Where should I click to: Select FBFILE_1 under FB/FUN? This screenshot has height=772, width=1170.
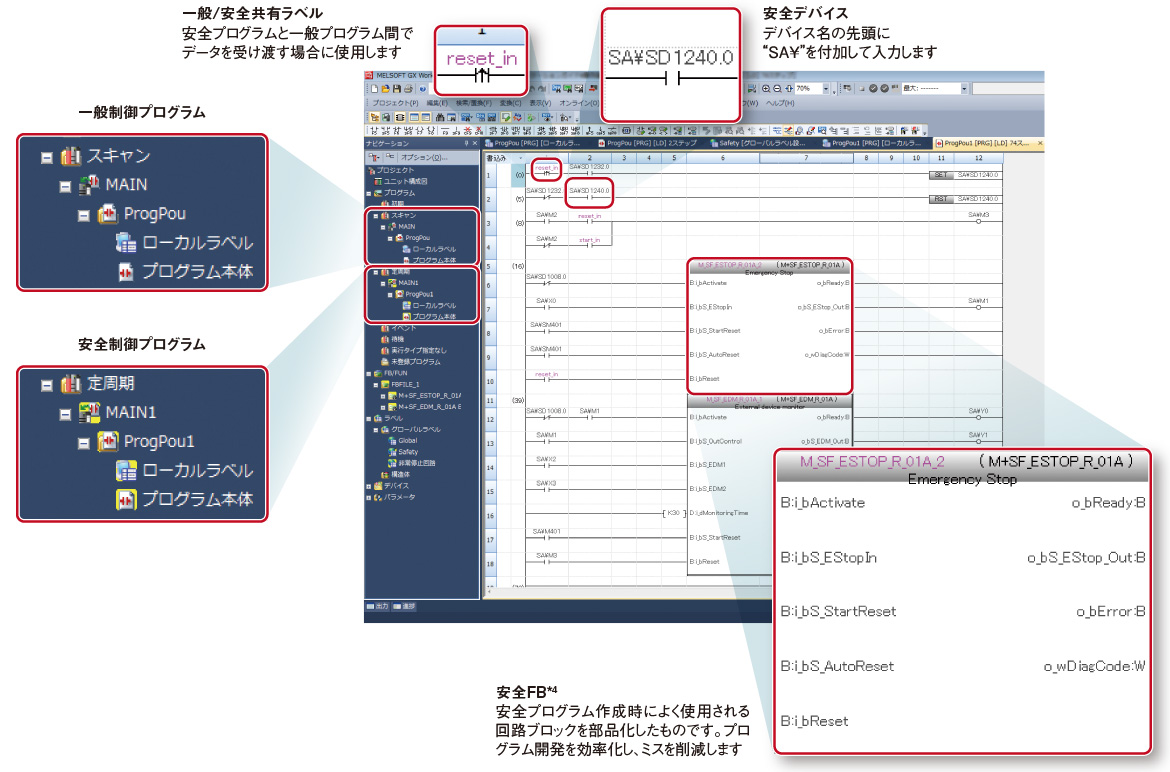pos(408,383)
